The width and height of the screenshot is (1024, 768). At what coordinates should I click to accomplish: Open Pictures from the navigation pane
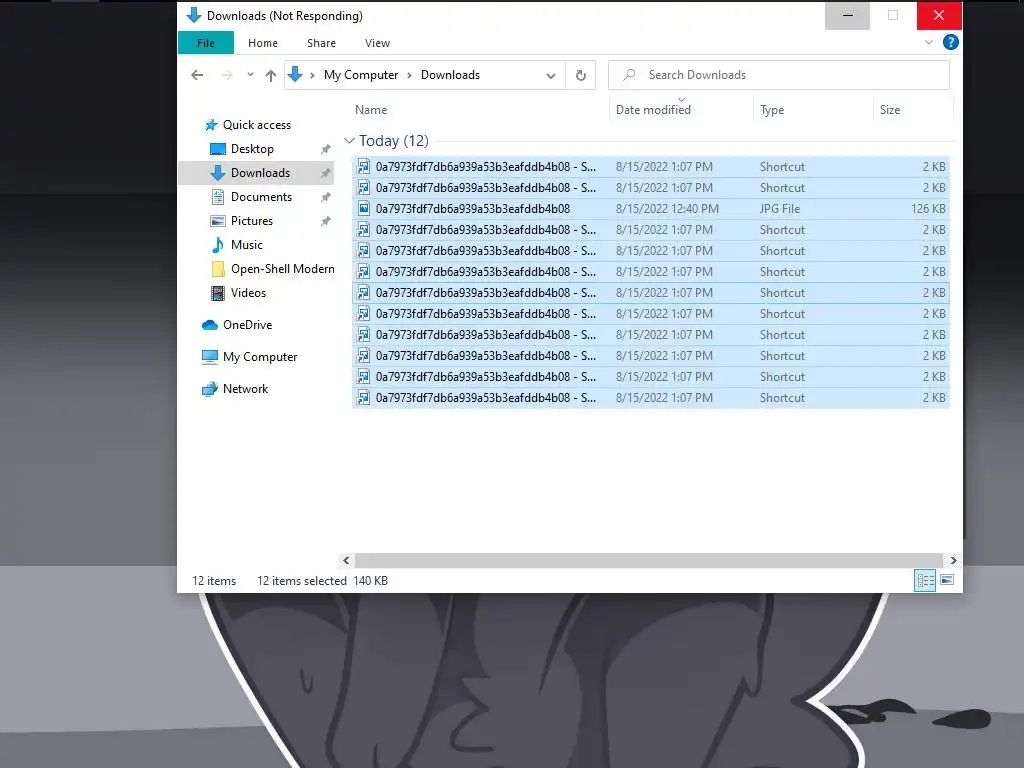coord(251,221)
